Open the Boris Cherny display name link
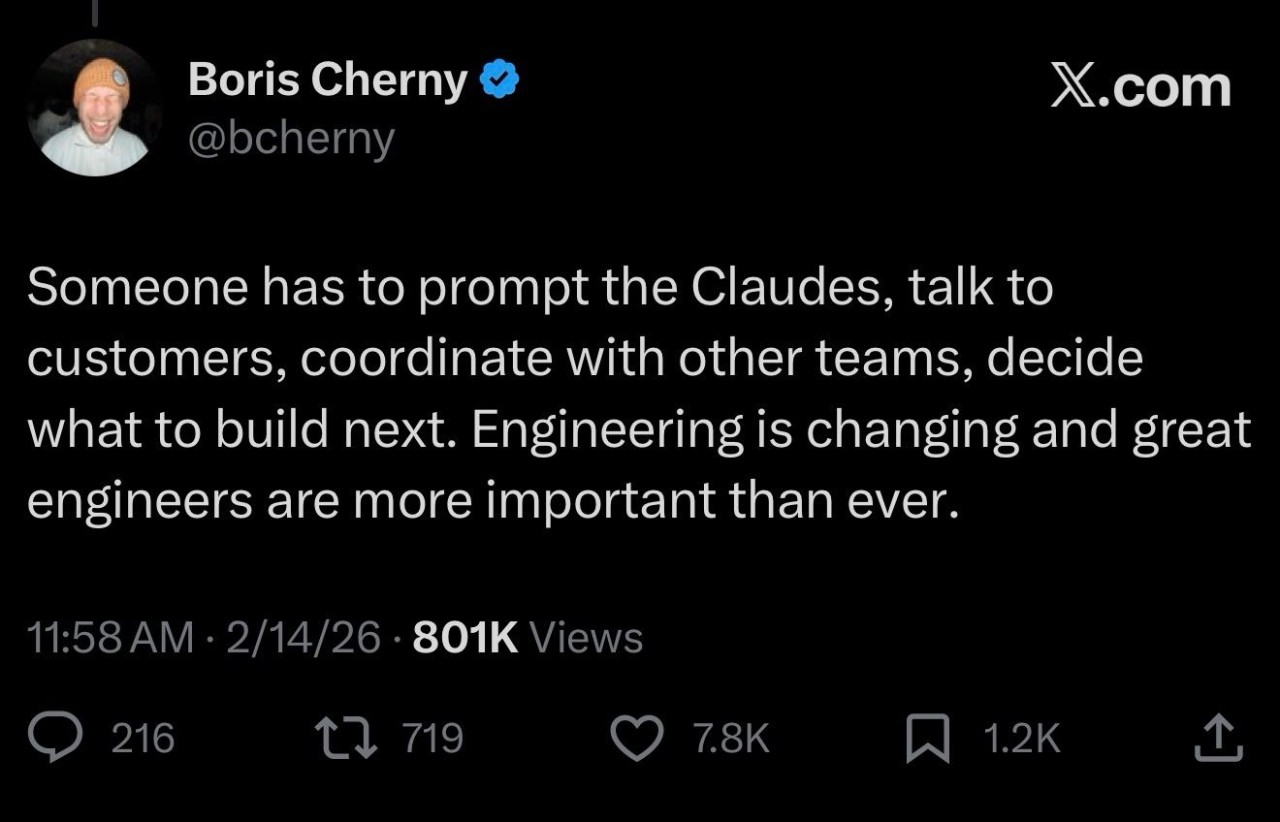 328,81
